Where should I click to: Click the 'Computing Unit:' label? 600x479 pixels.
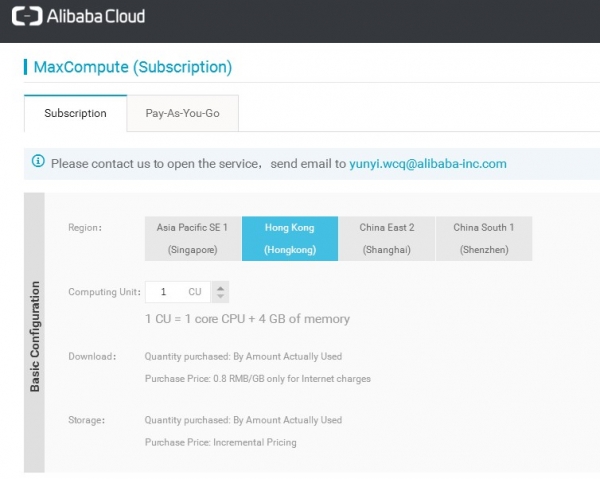(104, 292)
